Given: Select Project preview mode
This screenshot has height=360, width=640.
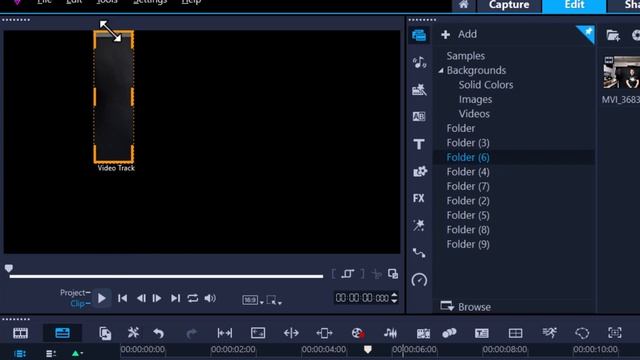Looking at the screenshot, I should [x=75, y=292].
